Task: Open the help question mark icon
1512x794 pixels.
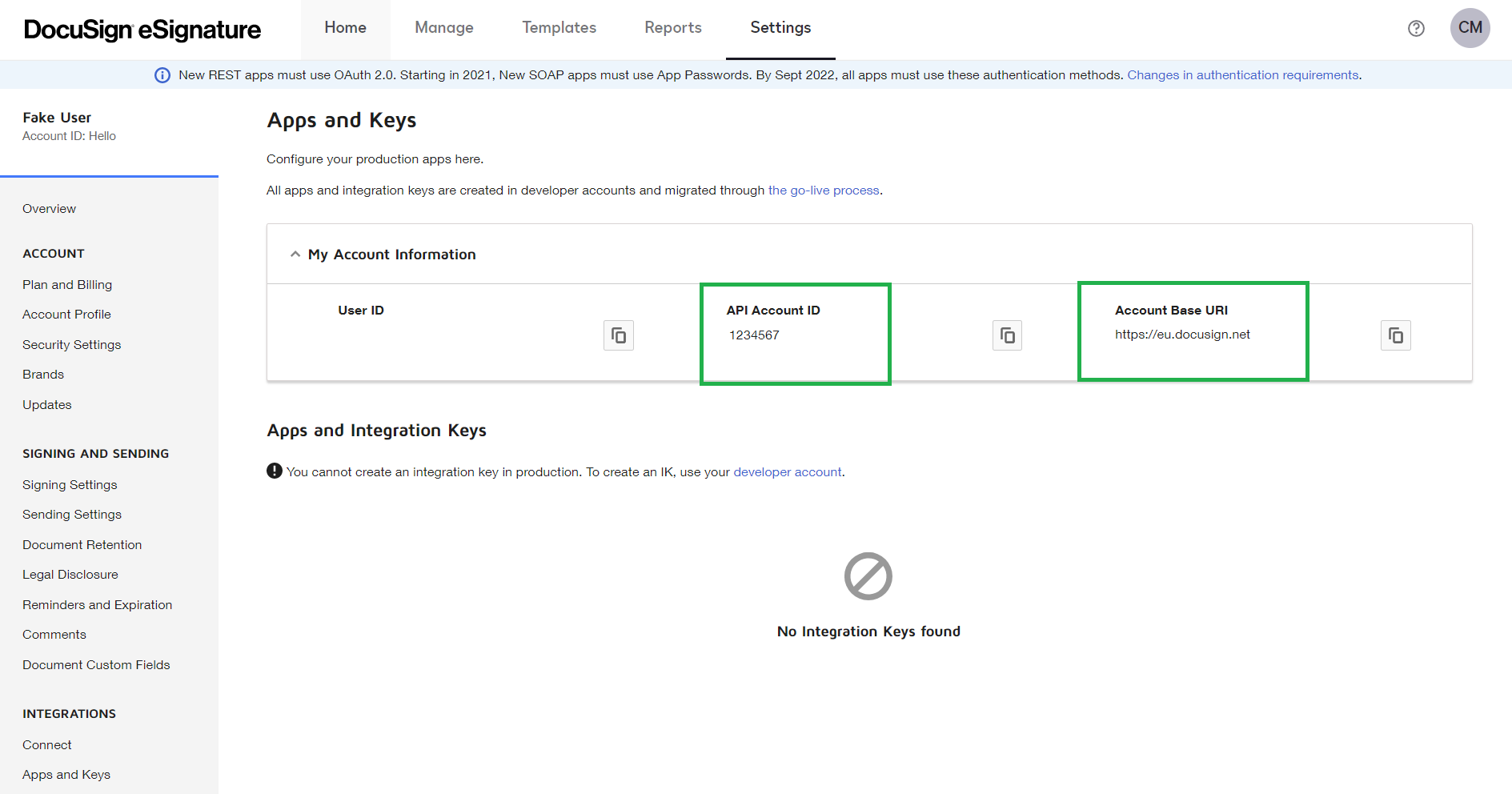Action: coord(1416,29)
